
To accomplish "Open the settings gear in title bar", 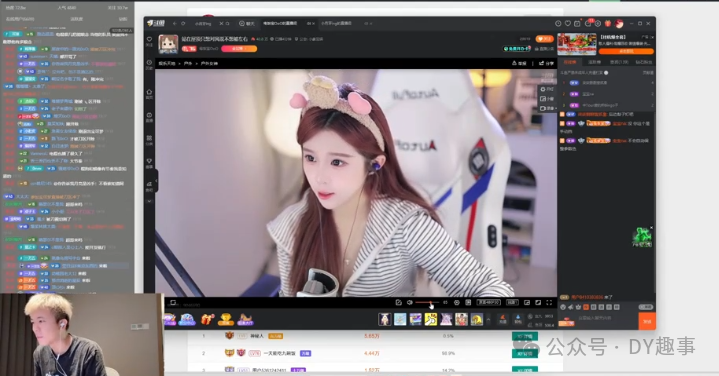I will click(x=597, y=23).
